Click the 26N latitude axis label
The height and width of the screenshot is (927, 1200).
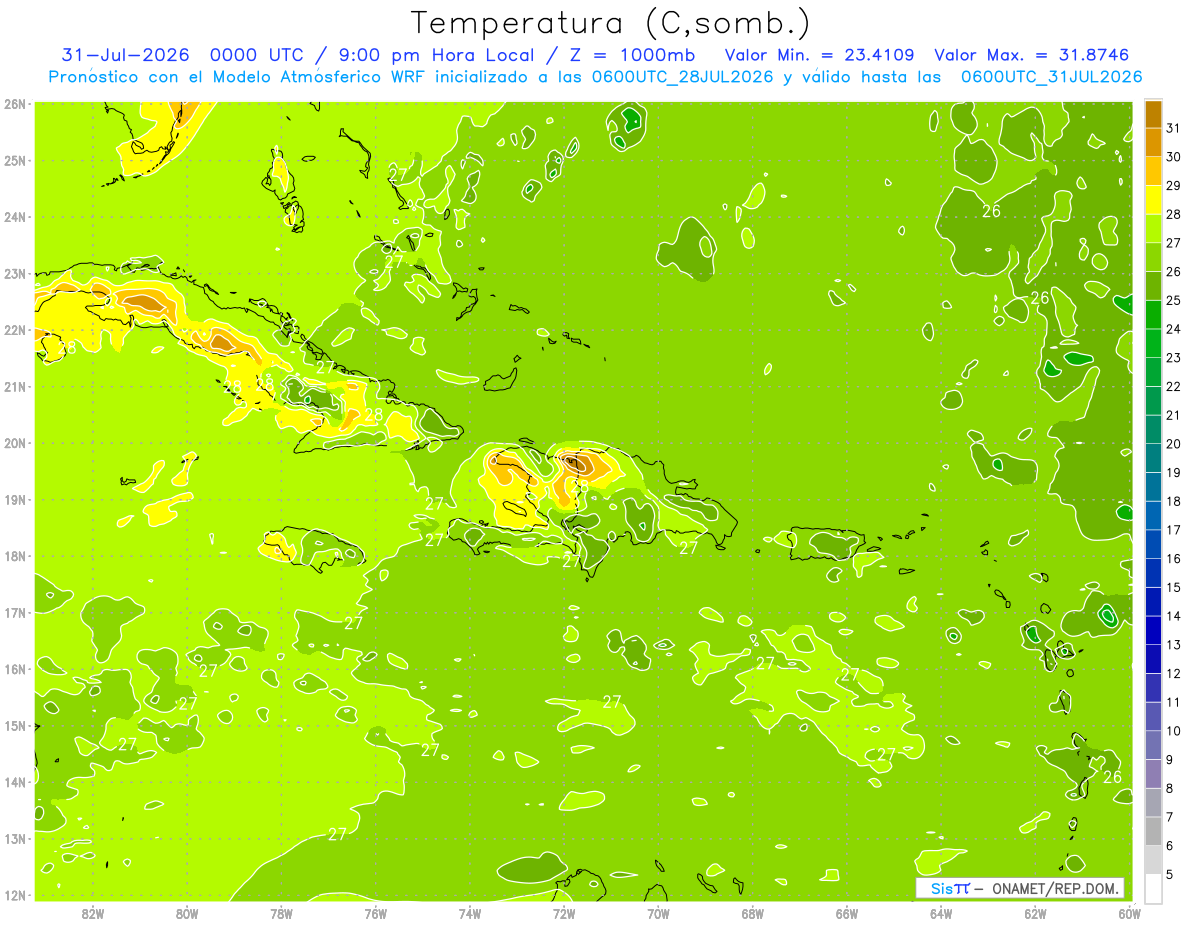[15, 104]
